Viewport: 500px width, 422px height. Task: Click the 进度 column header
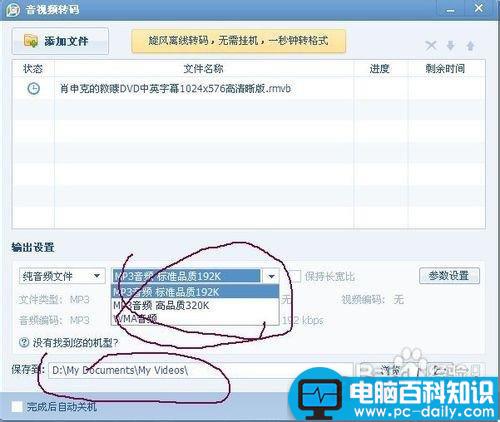point(380,69)
